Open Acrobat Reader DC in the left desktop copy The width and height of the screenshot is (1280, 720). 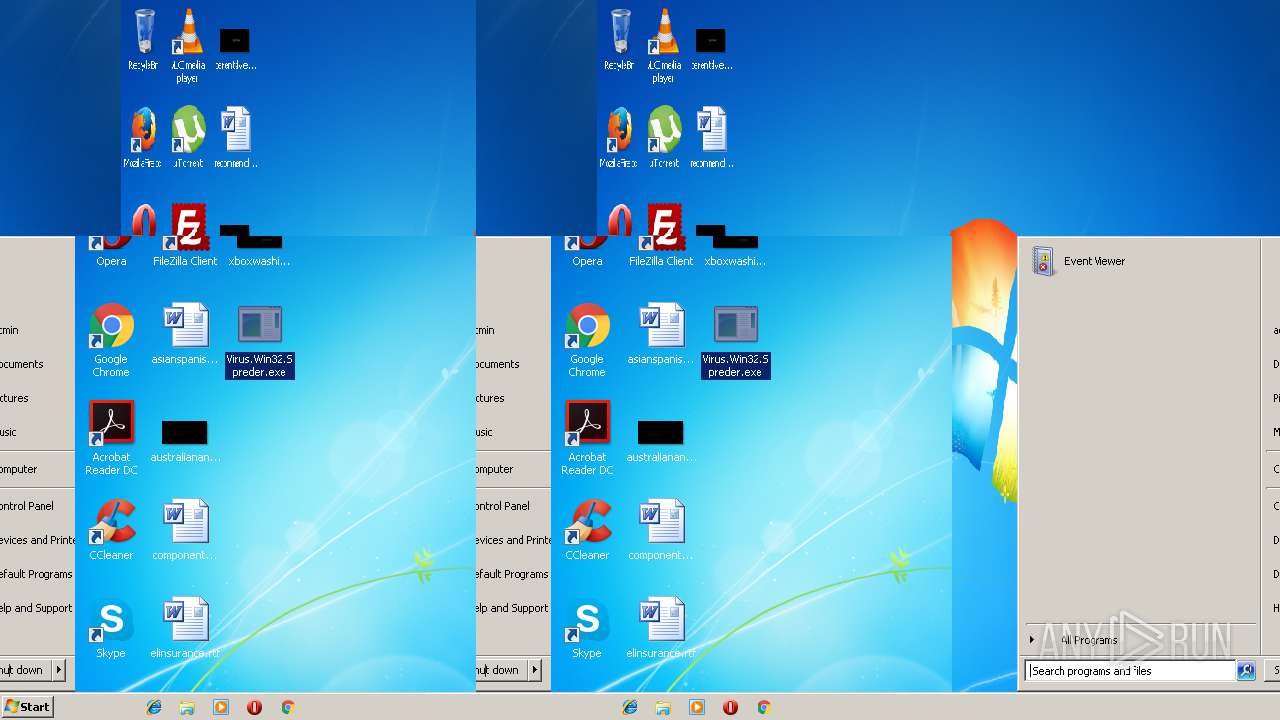tap(111, 438)
